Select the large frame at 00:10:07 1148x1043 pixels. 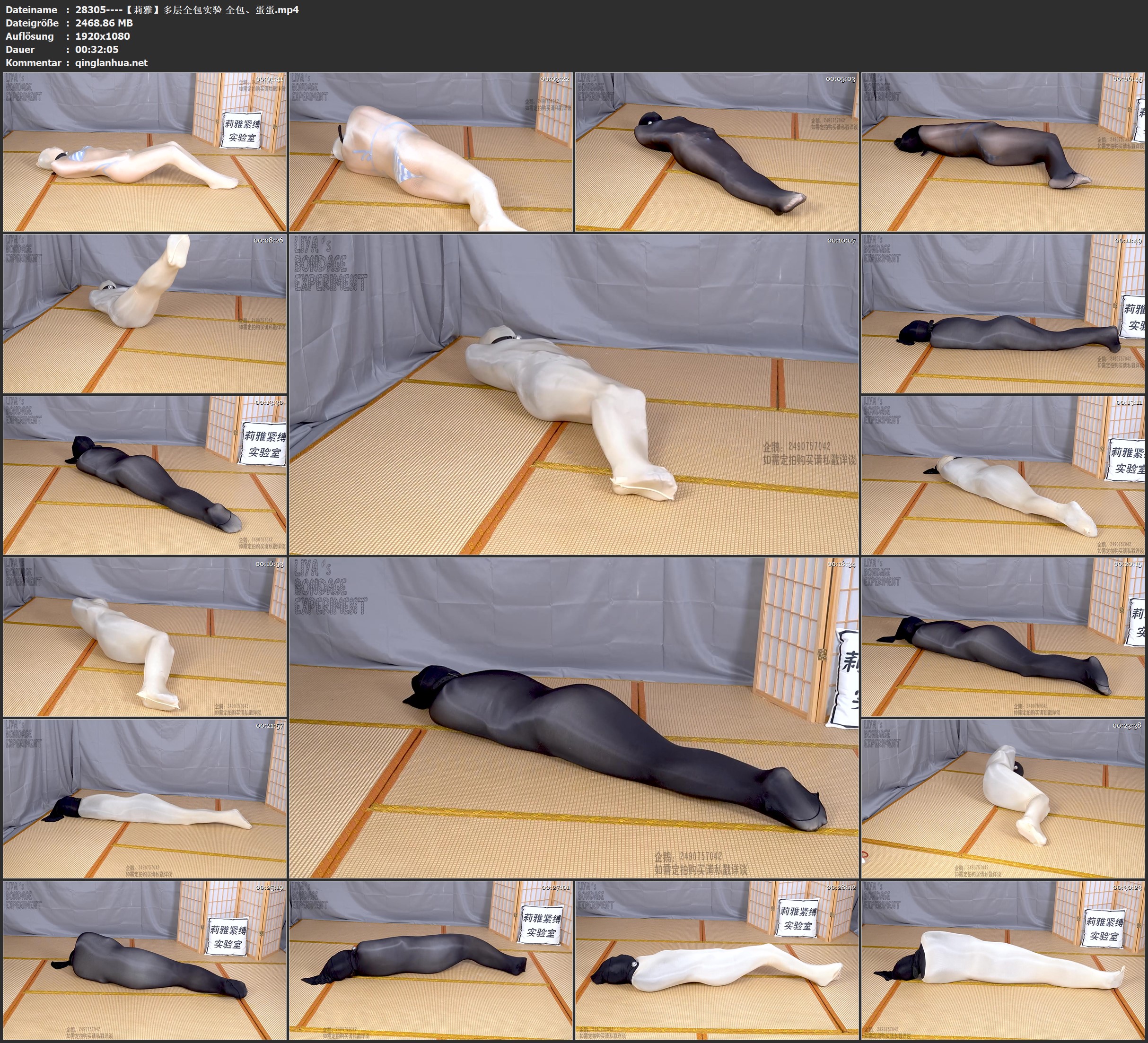click(x=573, y=394)
